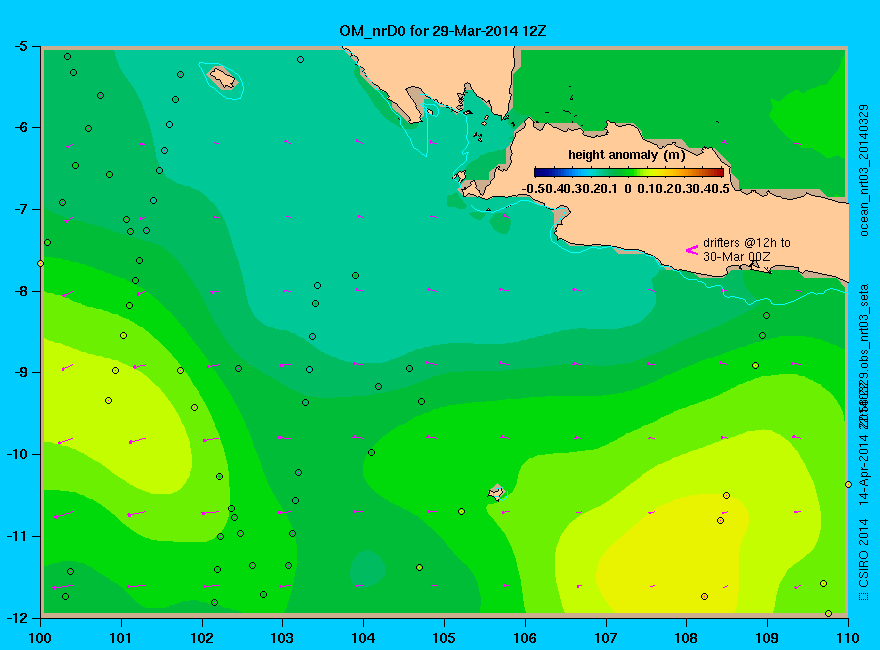Click the y-axis tick label '-8'

[x=20, y=291]
